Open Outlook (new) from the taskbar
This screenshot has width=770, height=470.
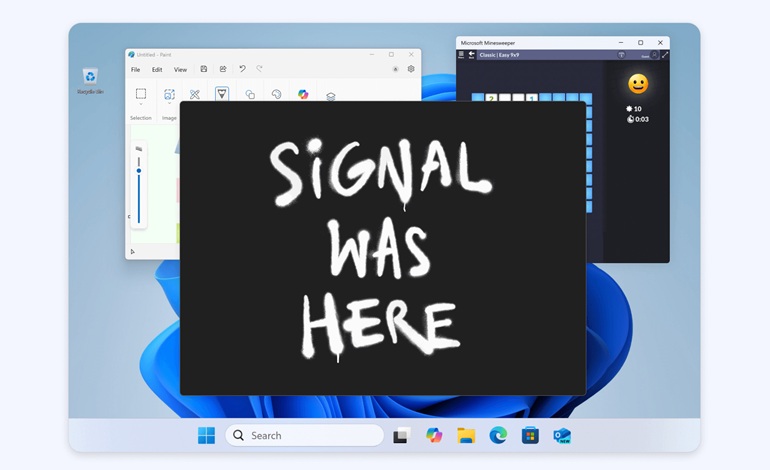562,435
